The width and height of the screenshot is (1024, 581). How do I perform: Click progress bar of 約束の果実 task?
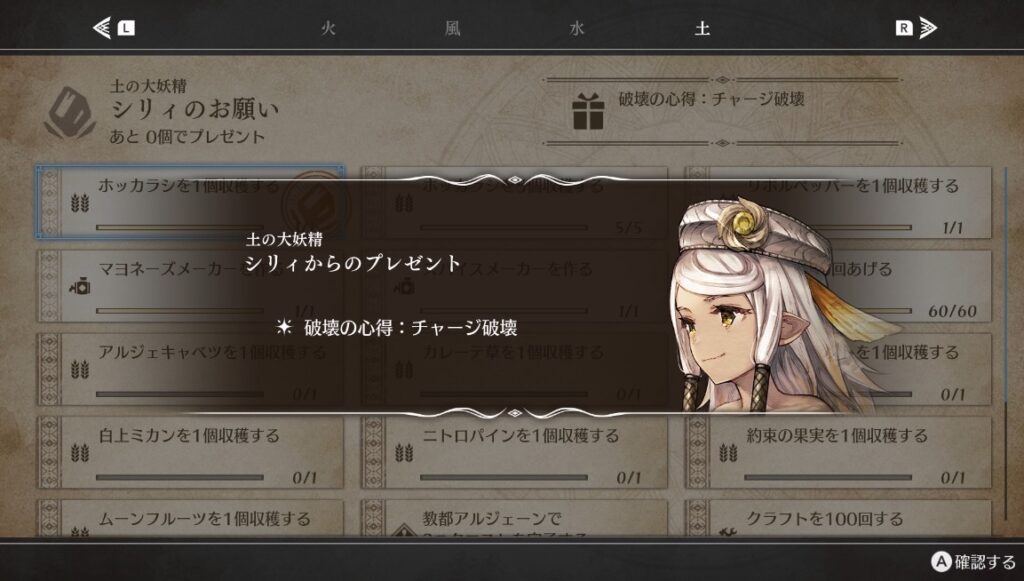pos(827,477)
